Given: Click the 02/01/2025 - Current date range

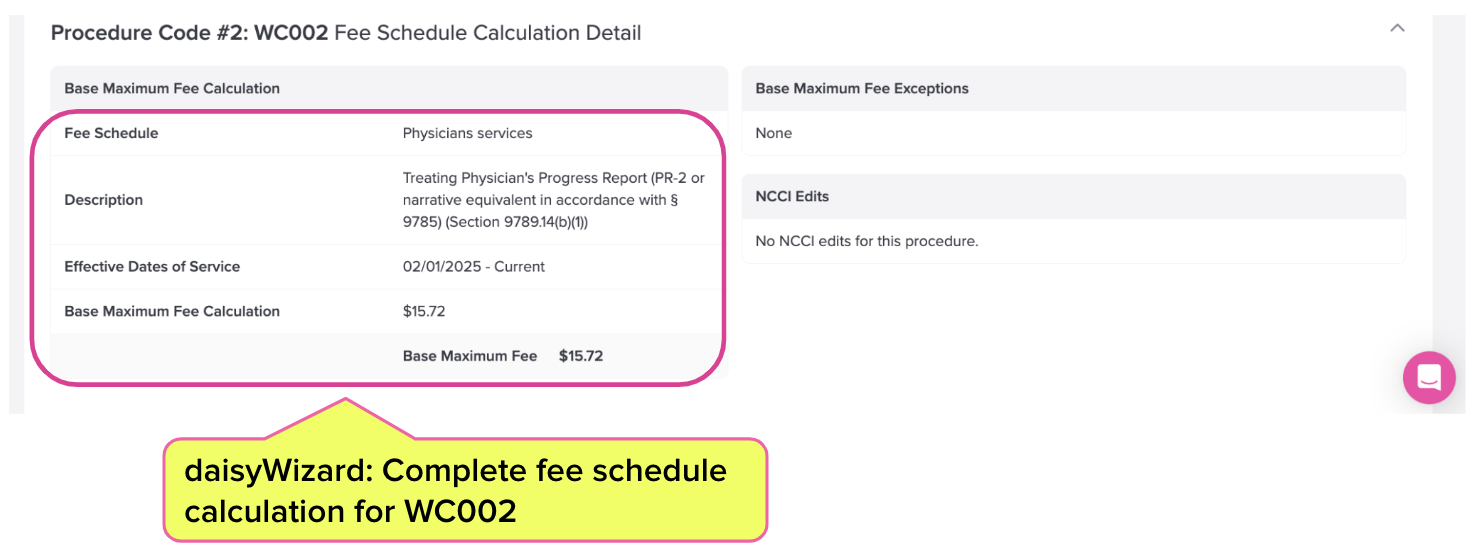Looking at the screenshot, I should [474, 267].
